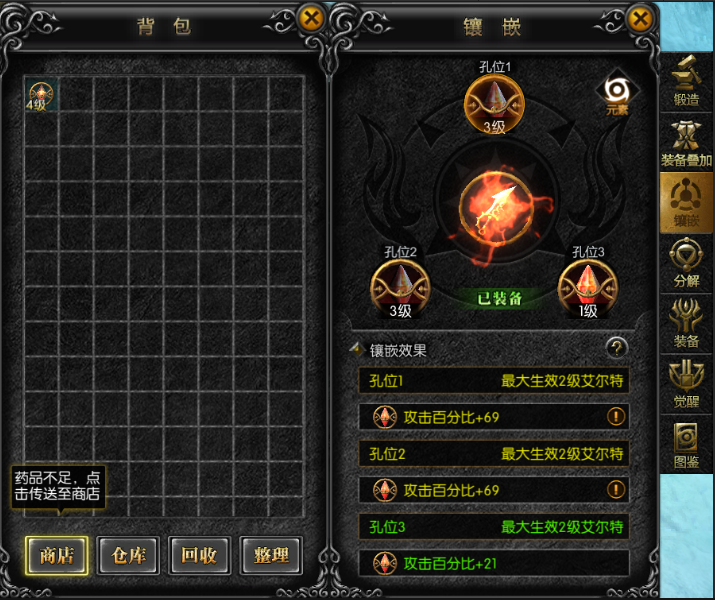Open the 觉醒 awakening sidebar icon
This screenshot has height=600, width=715.
[686, 384]
